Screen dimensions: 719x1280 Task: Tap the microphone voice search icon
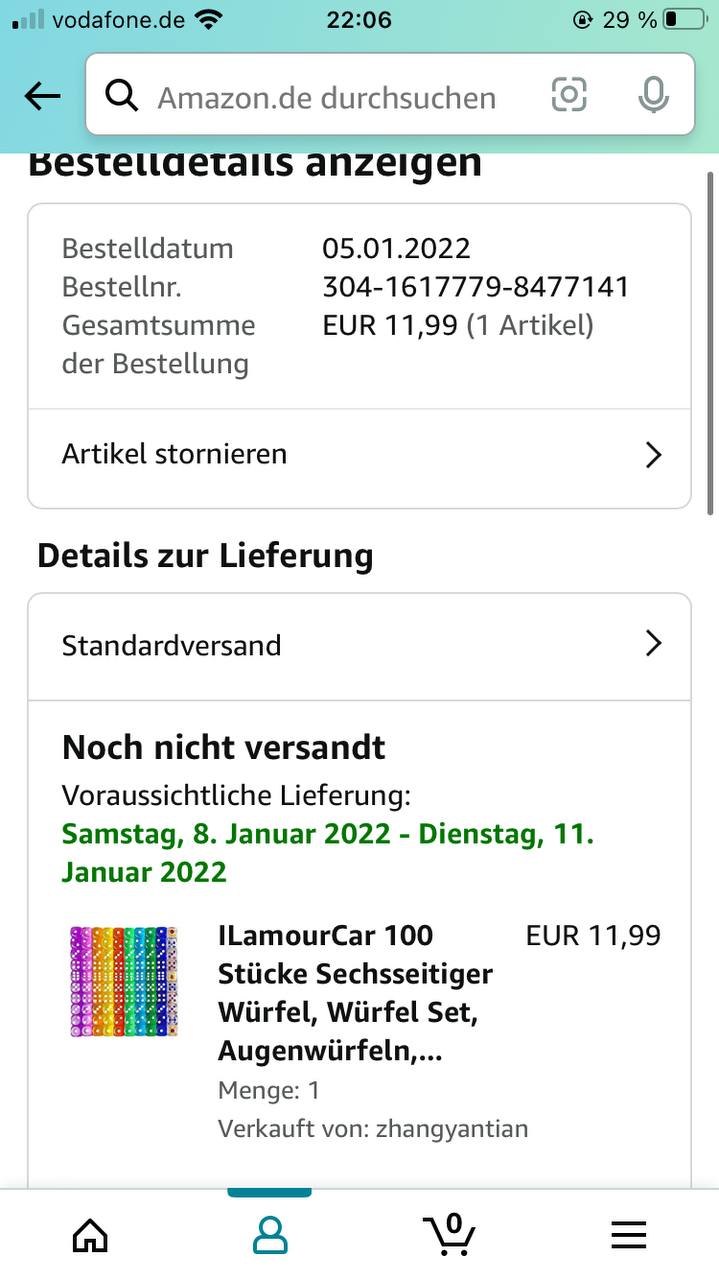point(653,95)
